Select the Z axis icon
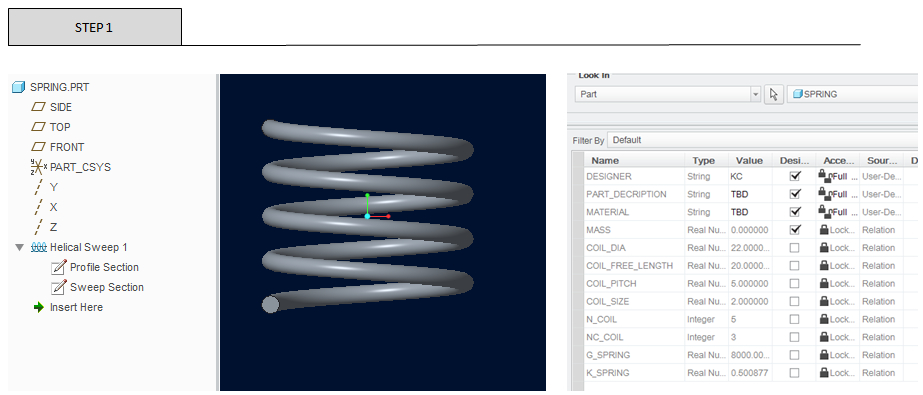Viewport: 923px width, 395px height. 39,227
